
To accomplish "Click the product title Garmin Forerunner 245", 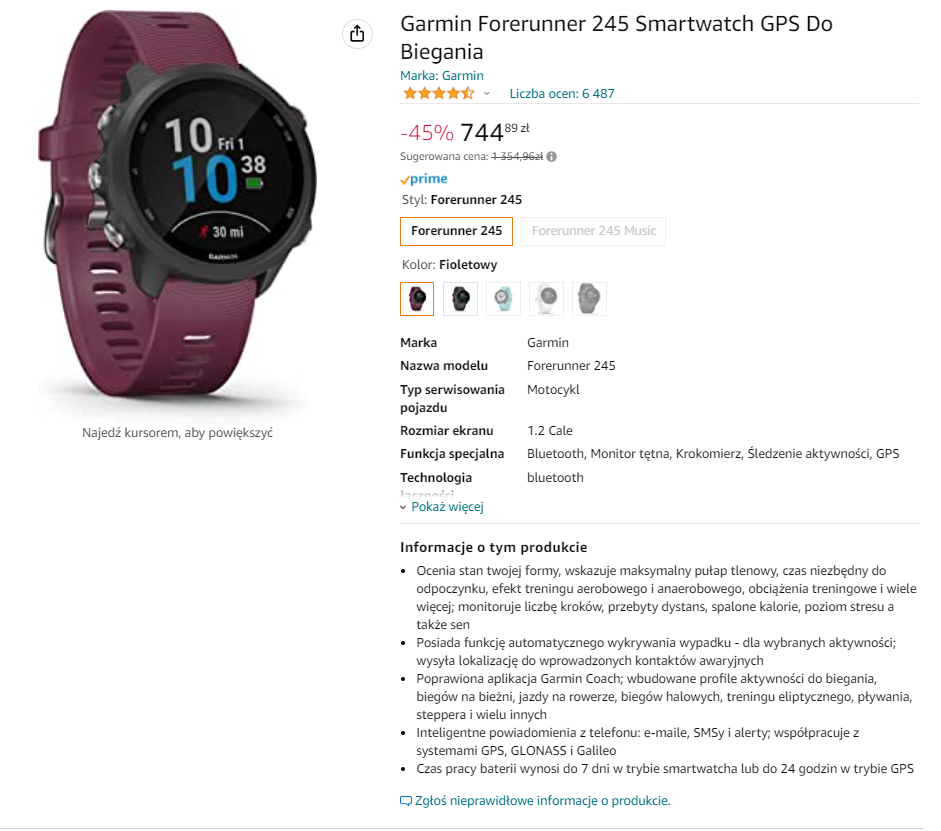I will coord(616,37).
